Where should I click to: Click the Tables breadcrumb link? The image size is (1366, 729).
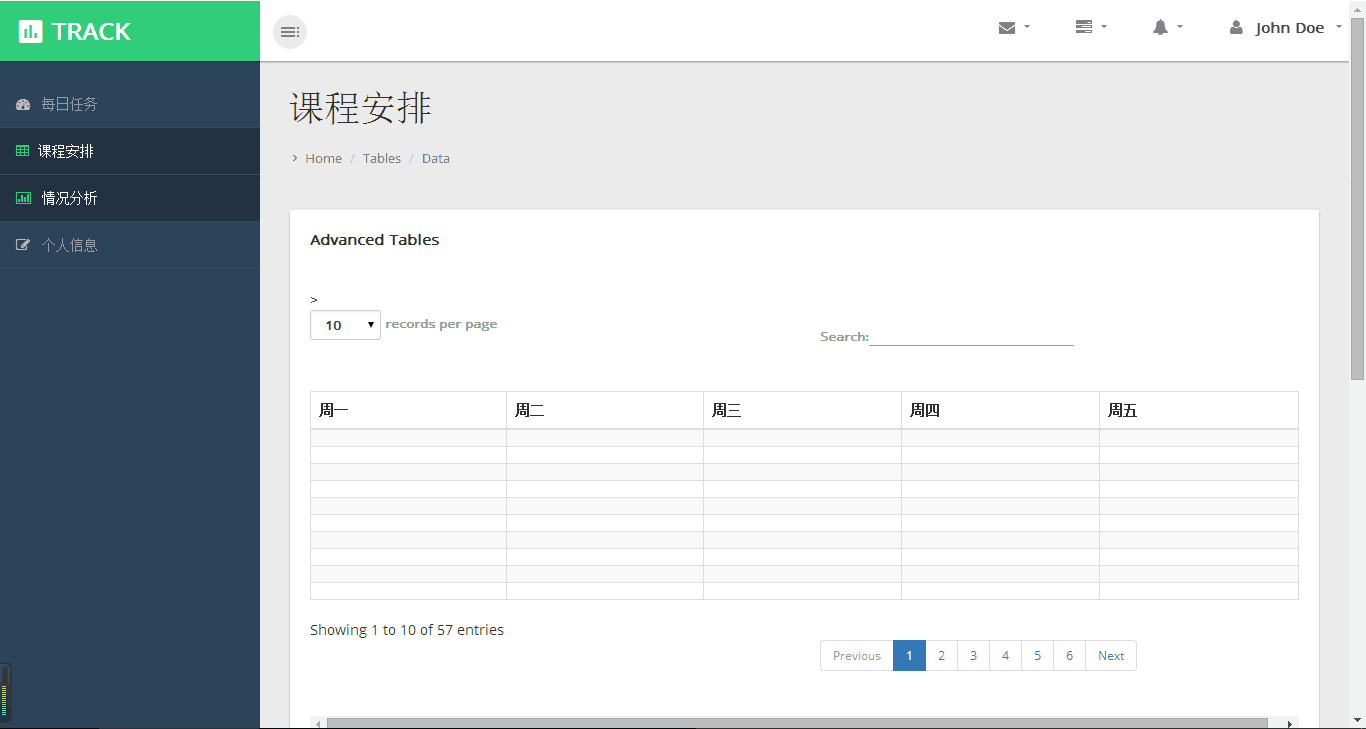(382, 158)
